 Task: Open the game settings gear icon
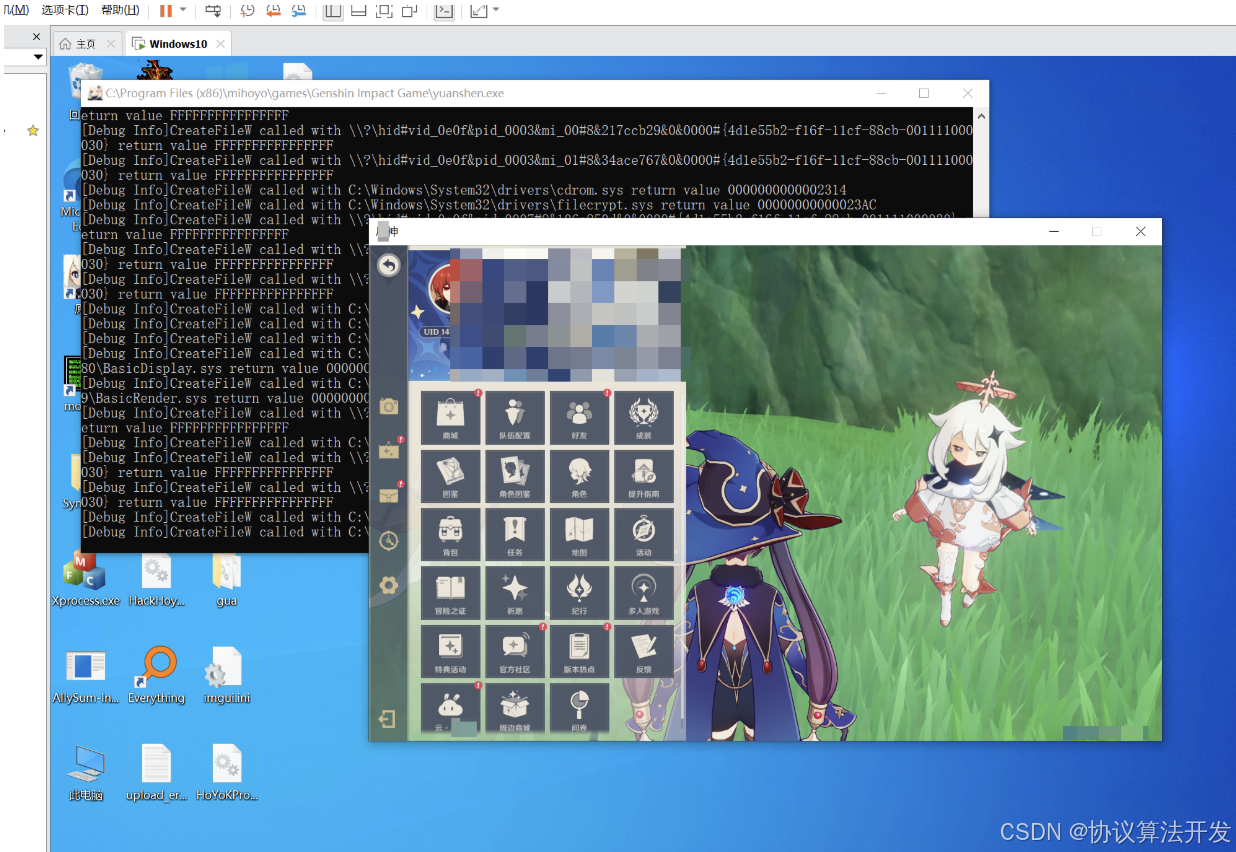[388, 585]
